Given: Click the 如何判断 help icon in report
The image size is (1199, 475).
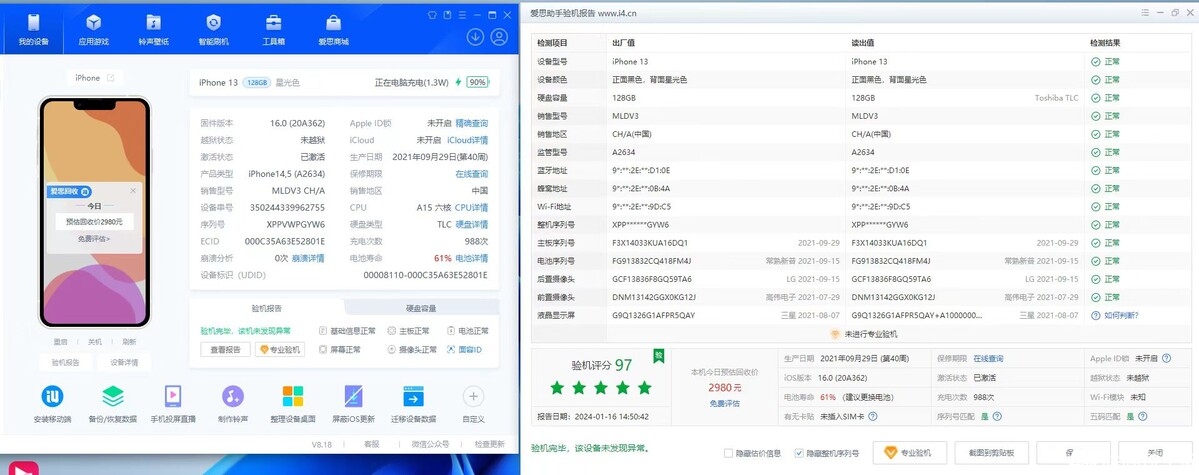Looking at the screenshot, I should (x=1096, y=315).
